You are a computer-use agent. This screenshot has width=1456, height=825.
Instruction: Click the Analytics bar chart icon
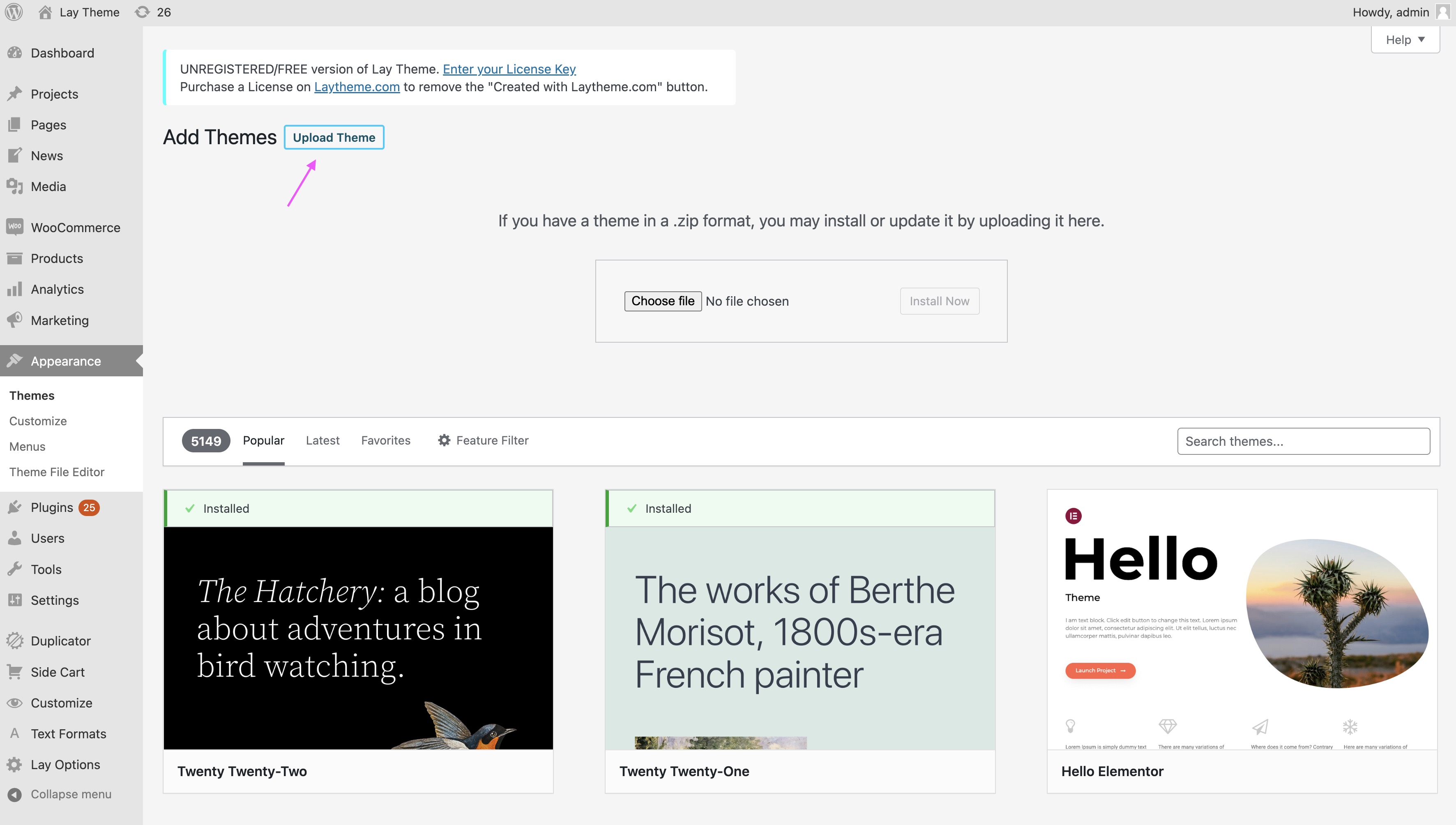[15, 289]
